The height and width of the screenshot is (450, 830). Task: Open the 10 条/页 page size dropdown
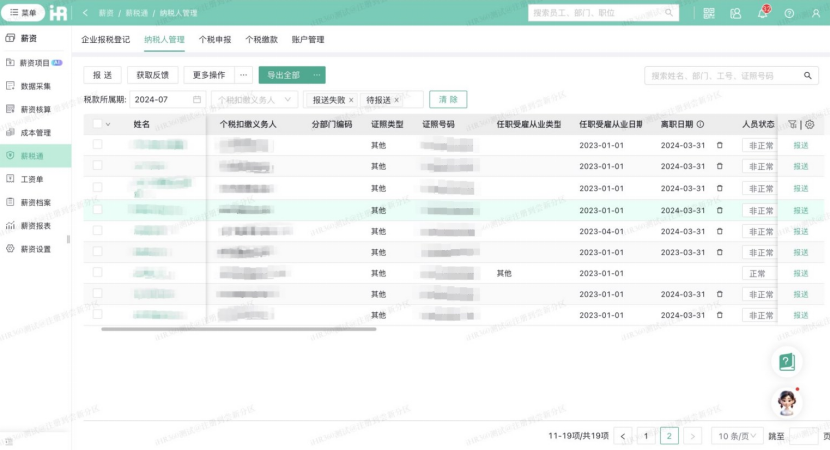click(736, 436)
